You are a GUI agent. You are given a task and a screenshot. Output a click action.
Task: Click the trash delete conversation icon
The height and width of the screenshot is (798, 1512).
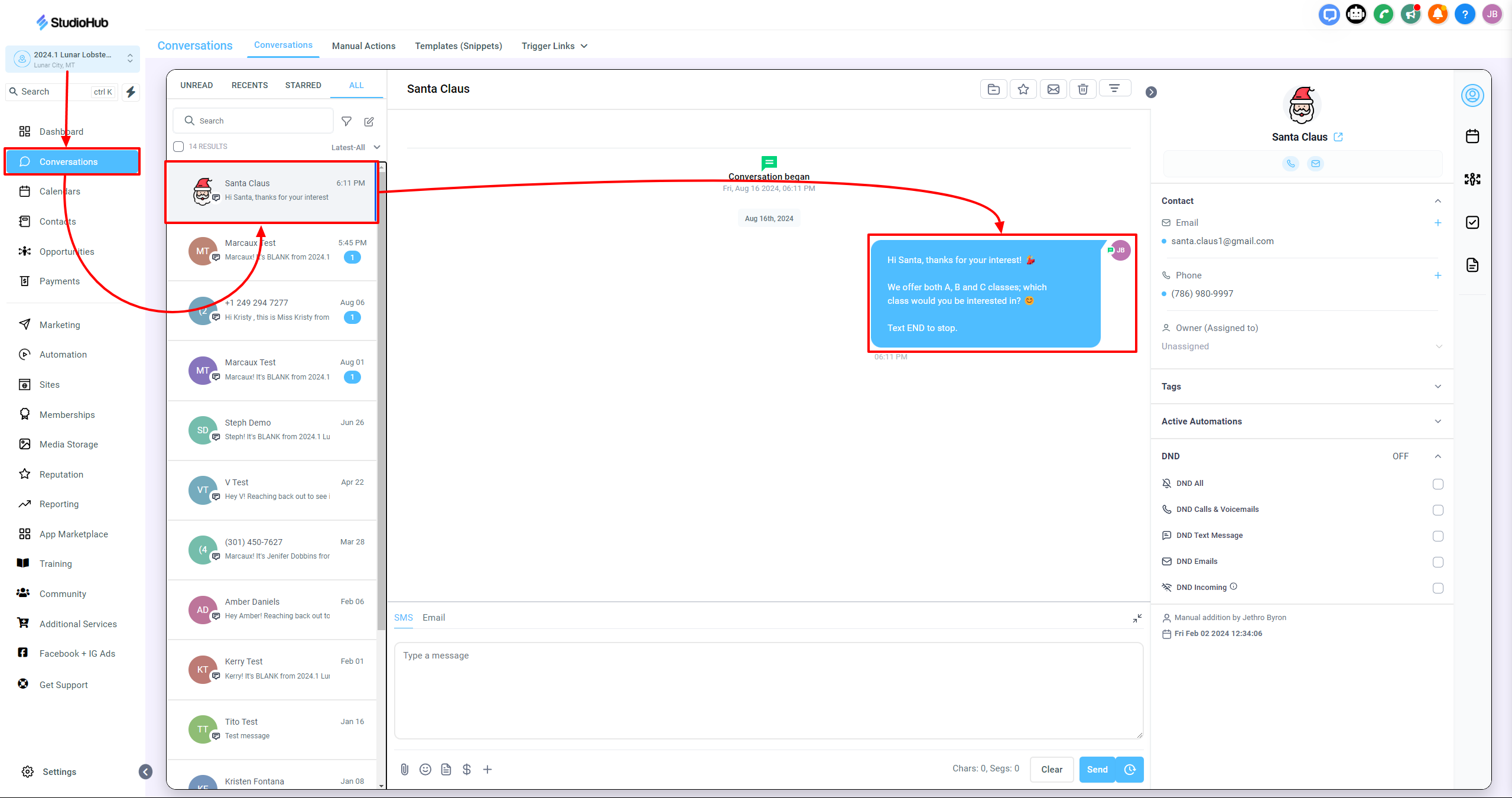point(1082,89)
